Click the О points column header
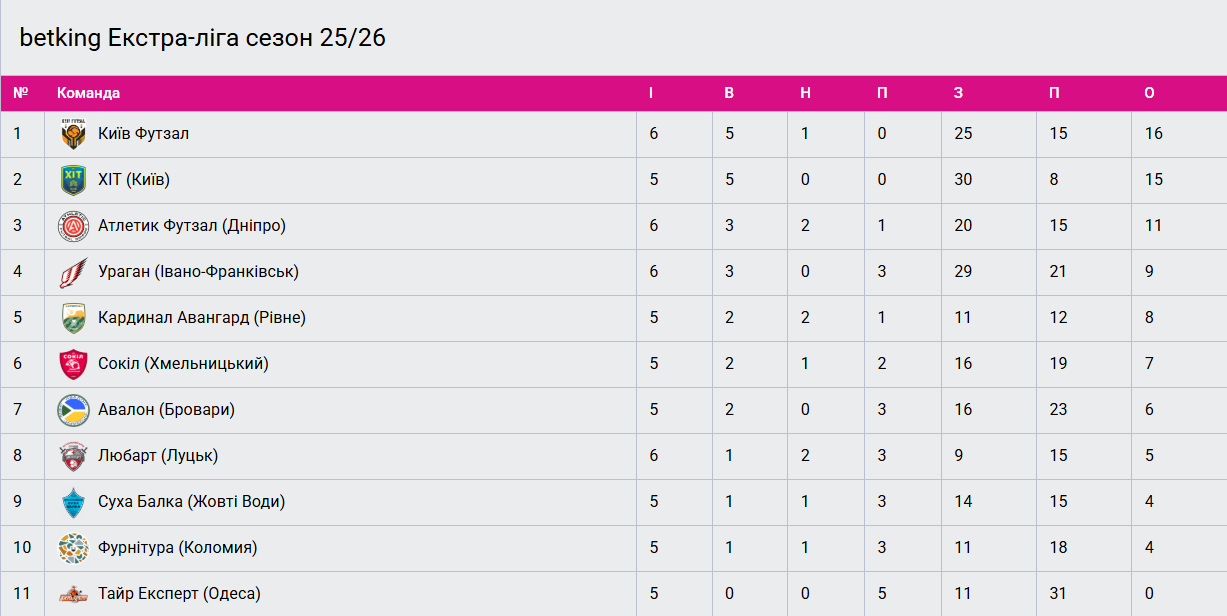This screenshot has width=1227, height=616. click(1149, 93)
